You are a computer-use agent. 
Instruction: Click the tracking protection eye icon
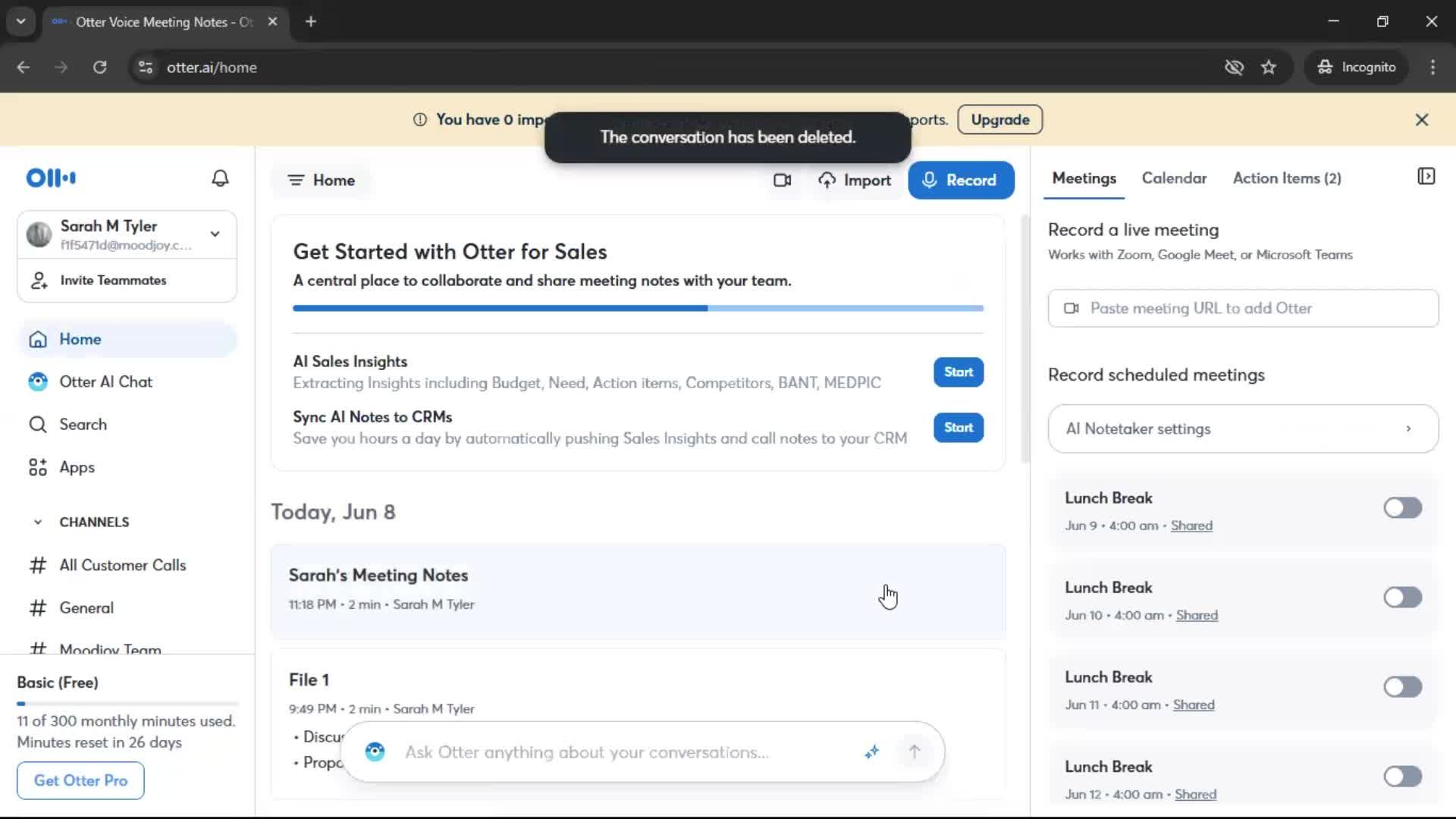click(x=1234, y=67)
